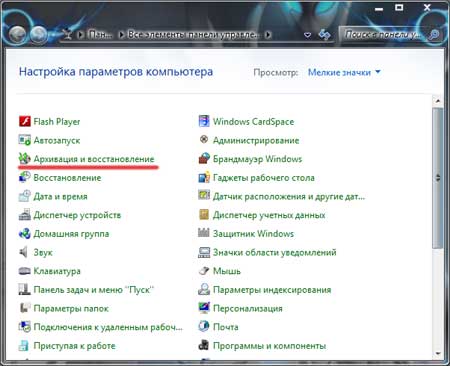Open the Параметры папок link
Viewport: 450px width, 366px height.
tap(71, 308)
